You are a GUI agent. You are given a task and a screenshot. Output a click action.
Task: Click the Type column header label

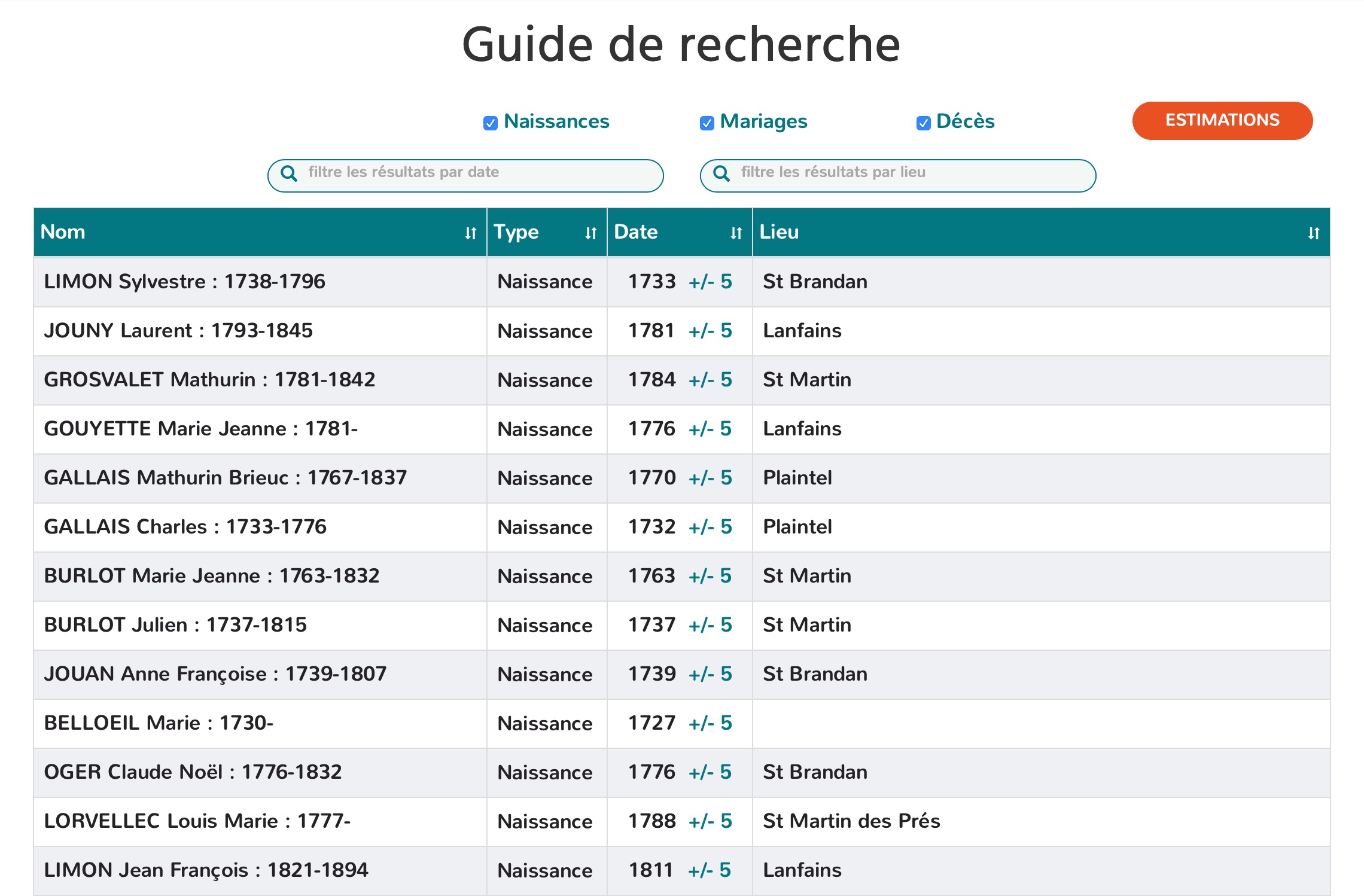coord(516,233)
